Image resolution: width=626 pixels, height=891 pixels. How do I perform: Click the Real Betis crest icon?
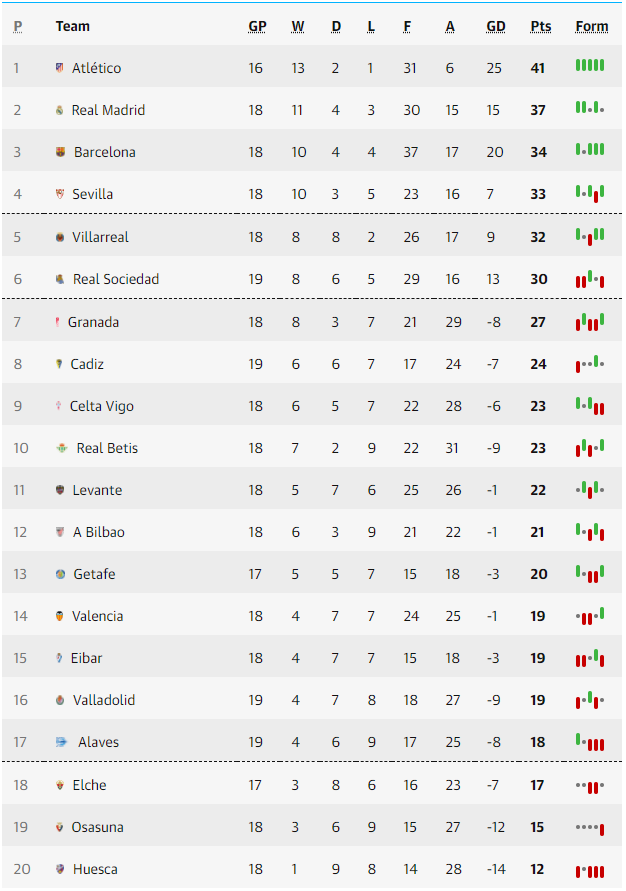pos(61,448)
